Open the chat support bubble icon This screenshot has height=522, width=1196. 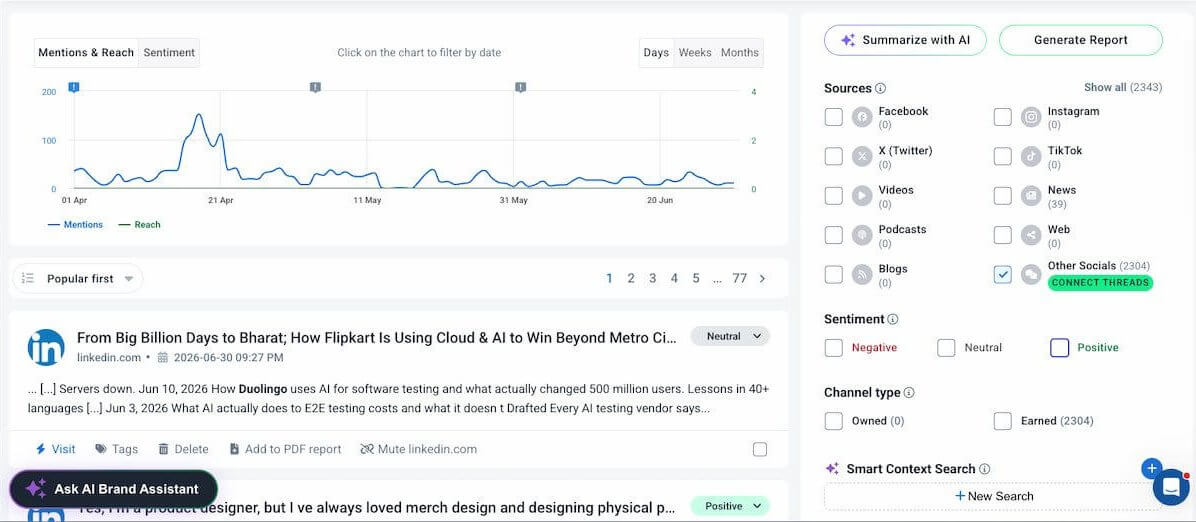pyautogui.click(x=1171, y=487)
